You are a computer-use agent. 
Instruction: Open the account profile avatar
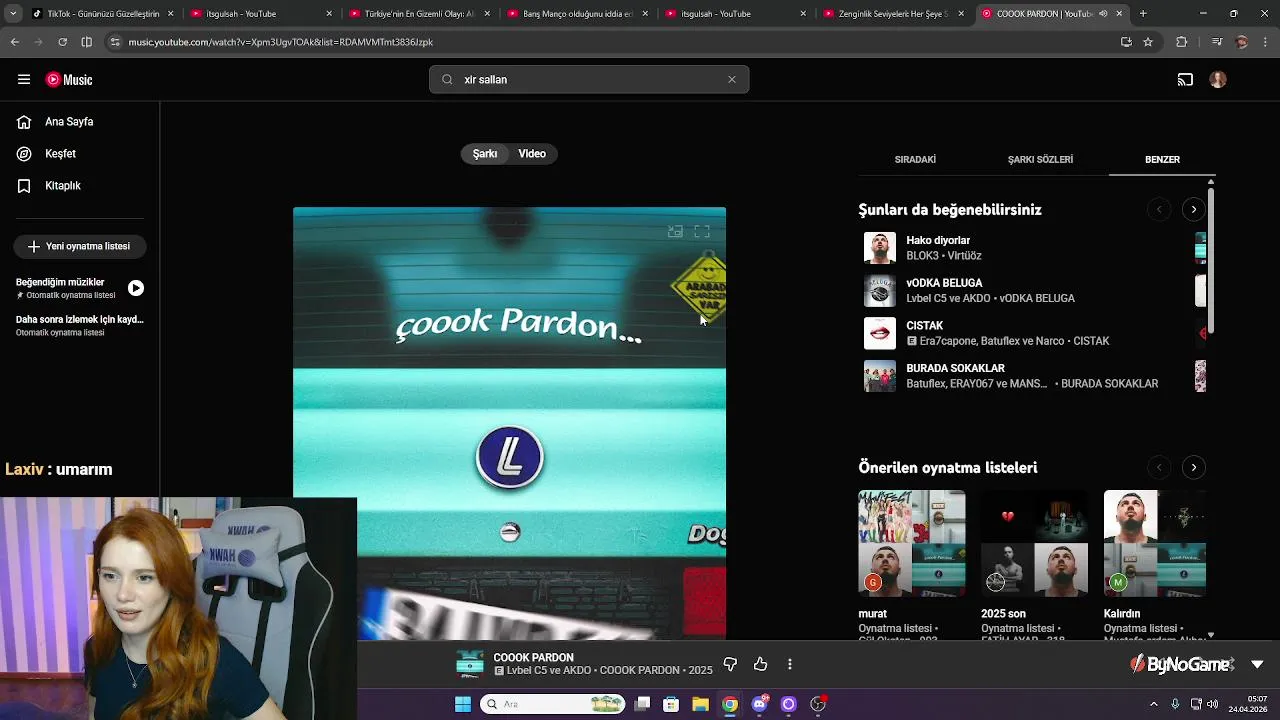(1218, 80)
